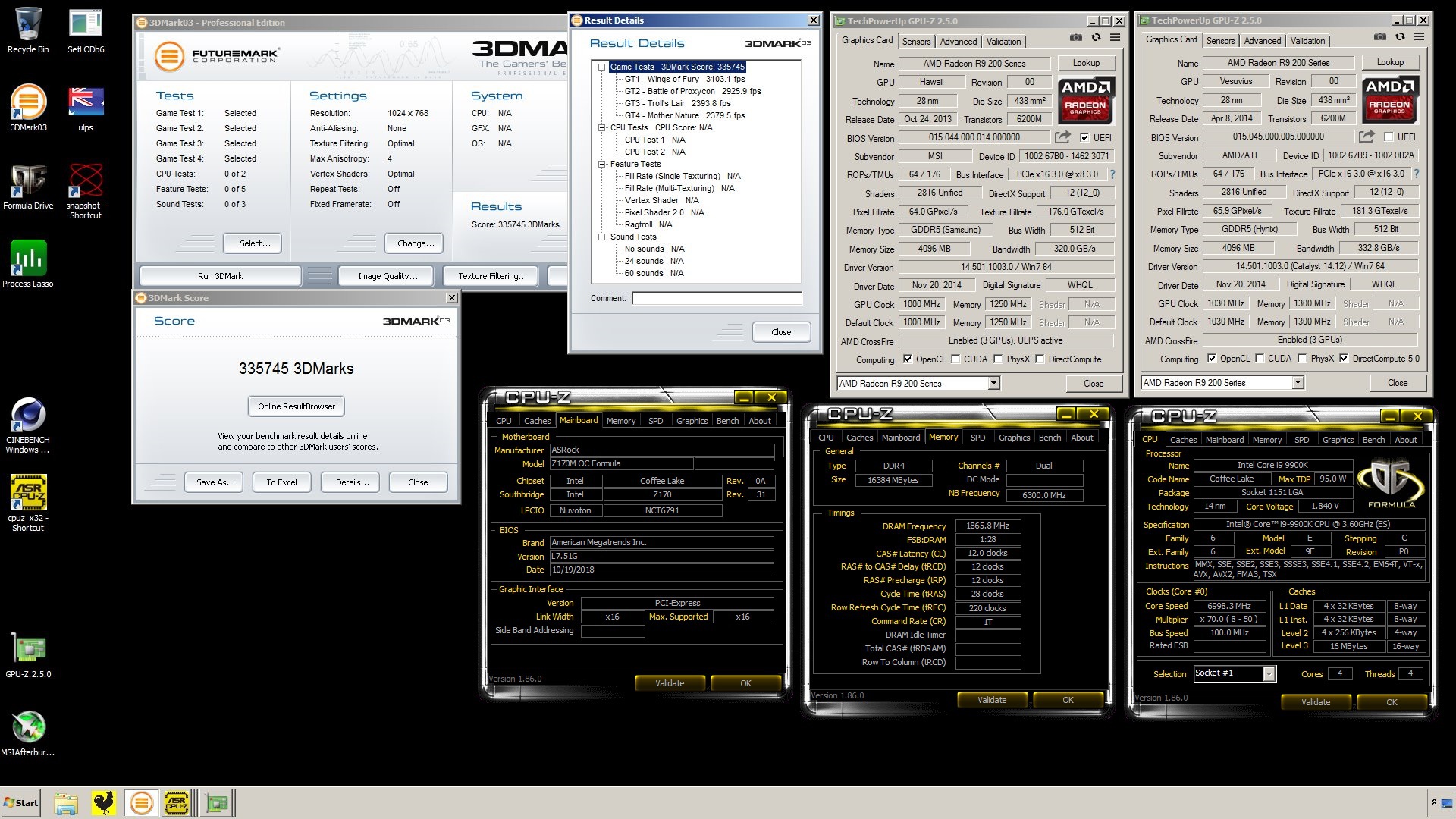Open the Recycle Bin desktop icon
The width and height of the screenshot is (1456, 819).
pos(28,30)
